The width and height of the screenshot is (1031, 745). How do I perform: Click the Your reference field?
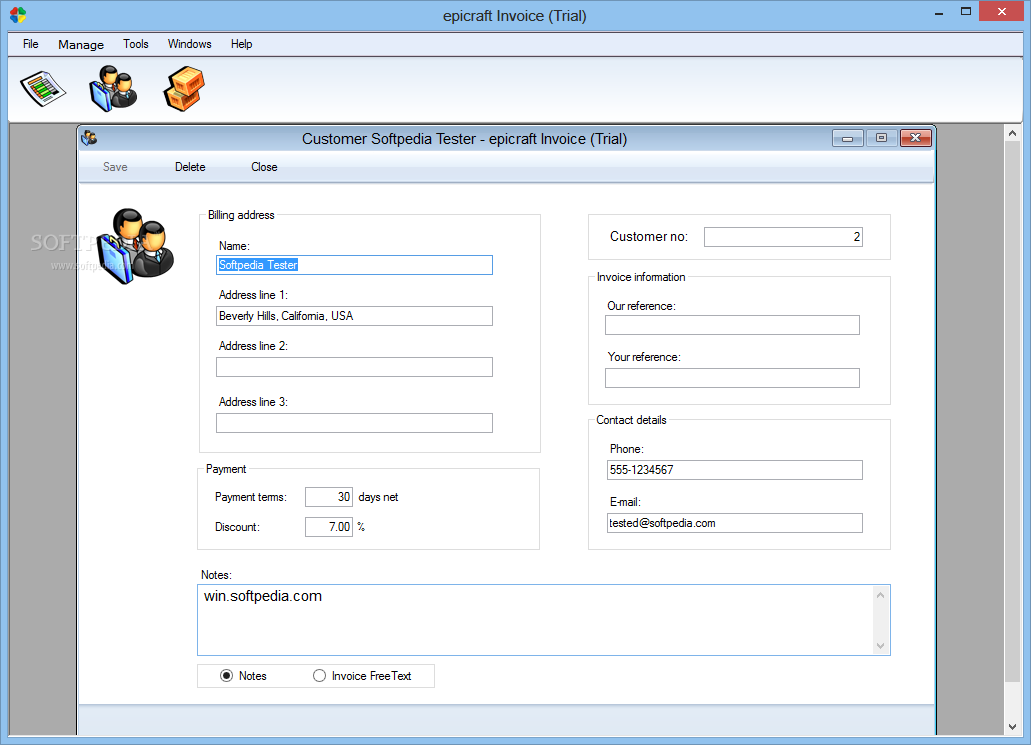tap(732, 378)
